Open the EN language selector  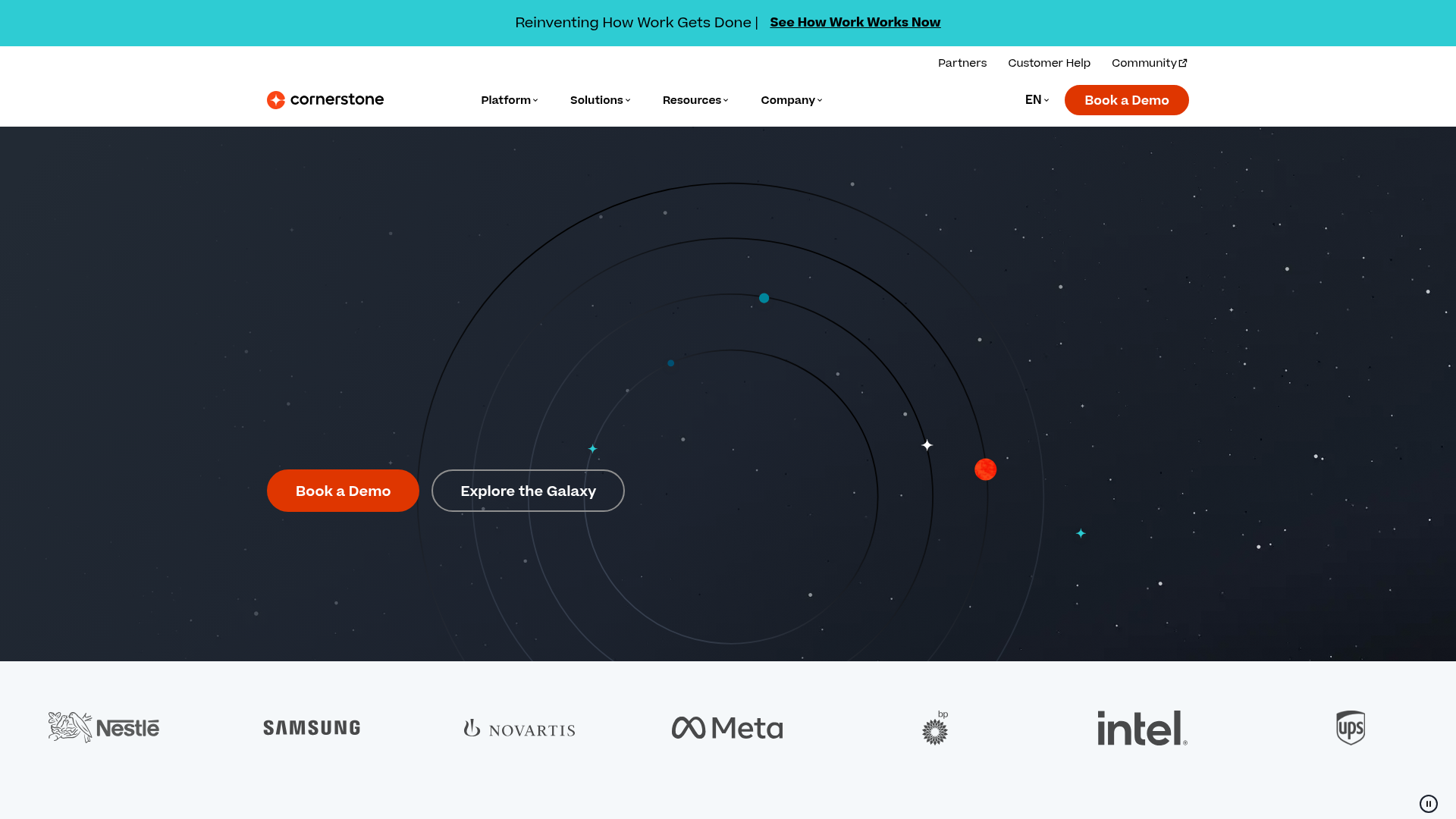tap(1035, 99)
